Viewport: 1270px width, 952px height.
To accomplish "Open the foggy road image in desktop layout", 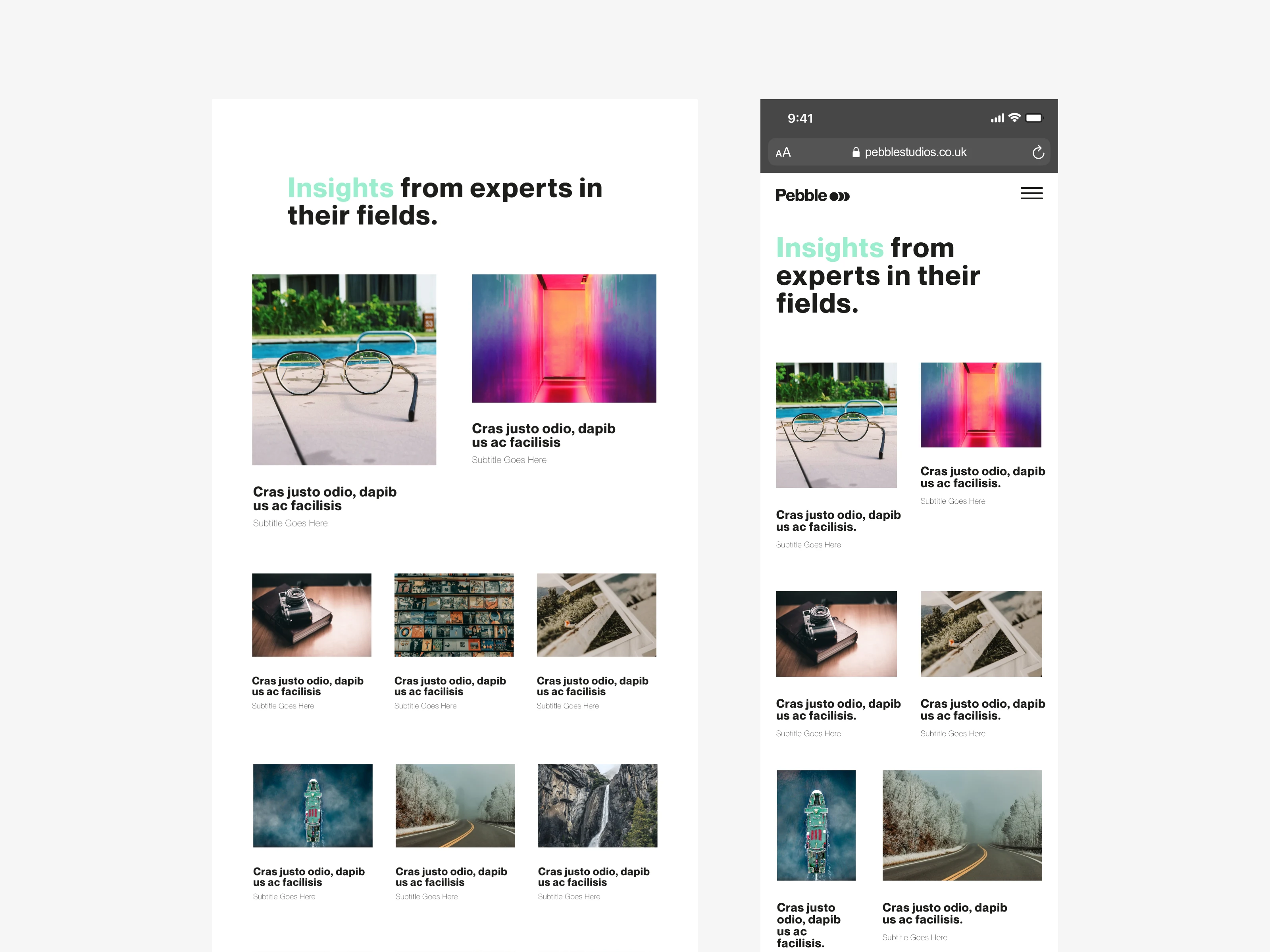I will click(x=455, y=806).
